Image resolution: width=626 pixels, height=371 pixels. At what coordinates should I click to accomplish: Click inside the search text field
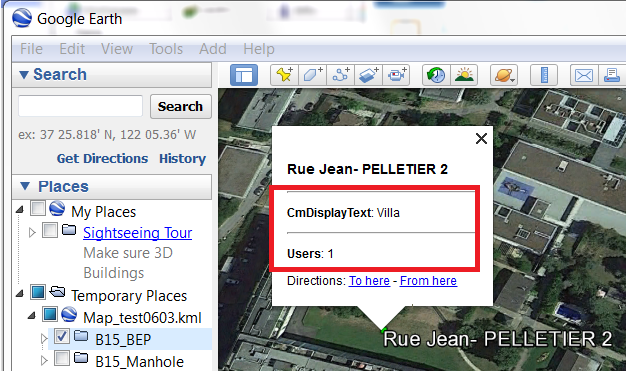(x=80, y=106)
